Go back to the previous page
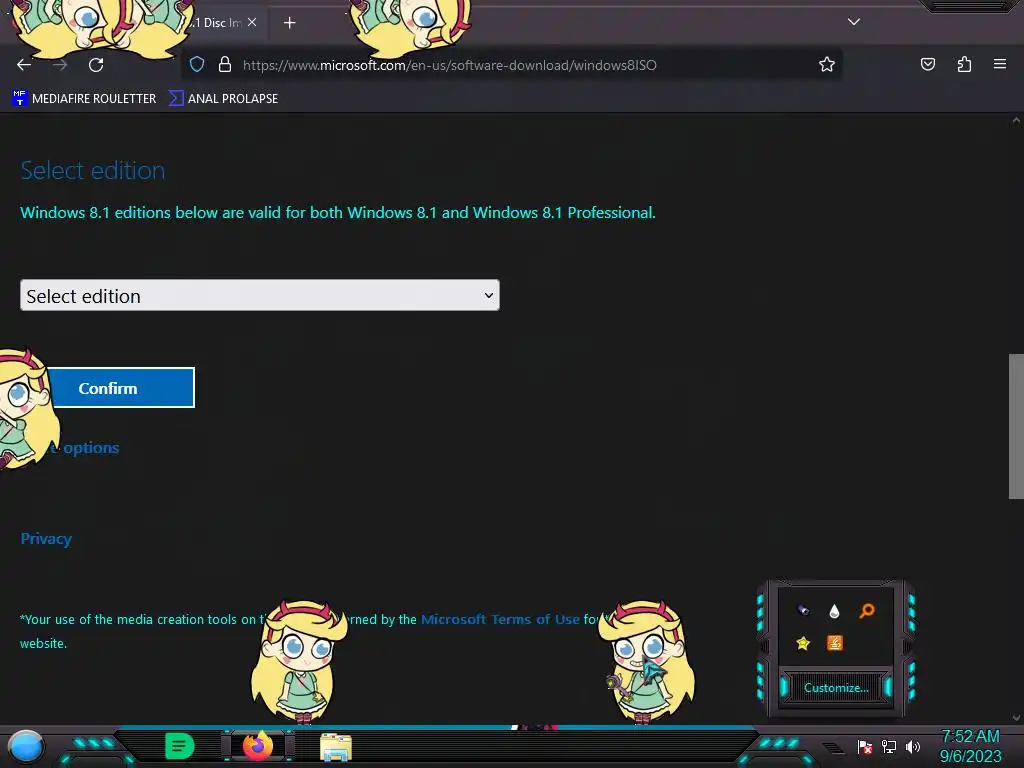The width and height of the screenshot is (1024, 768). [24, 65]
